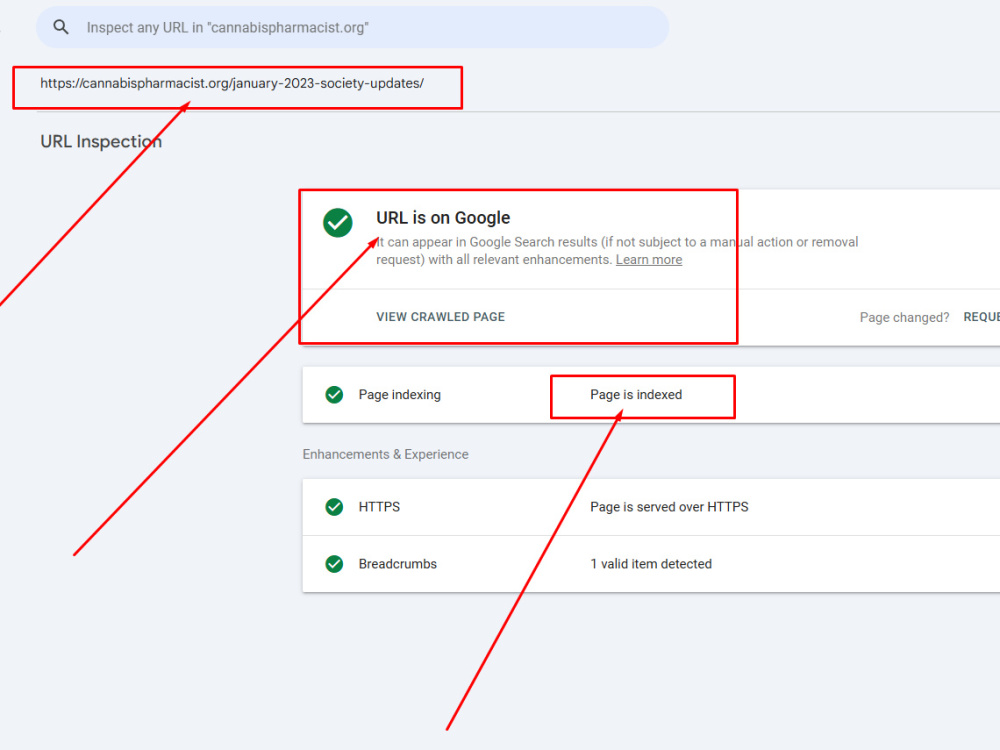Viewport: 1000px width, 750px height.
Task: Click Page is served over HTTPS text
Action: 669,507
